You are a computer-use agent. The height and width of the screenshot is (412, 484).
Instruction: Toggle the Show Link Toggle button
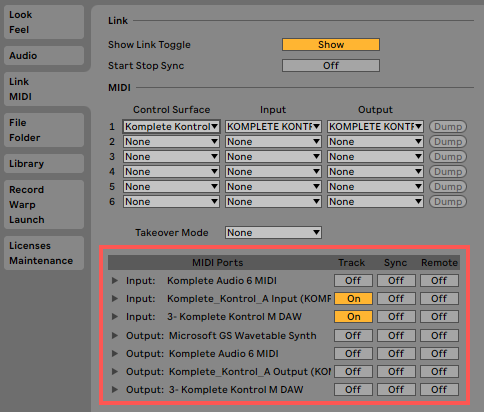(331, 44)
